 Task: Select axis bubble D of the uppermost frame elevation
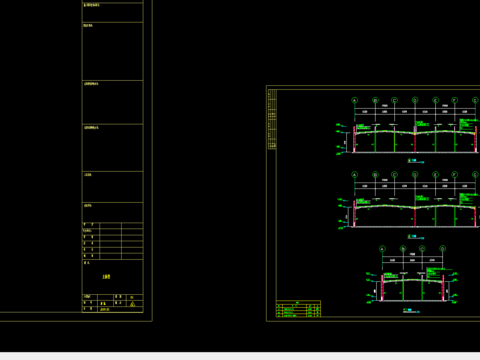pyautogui.click(x=415, y=100)
